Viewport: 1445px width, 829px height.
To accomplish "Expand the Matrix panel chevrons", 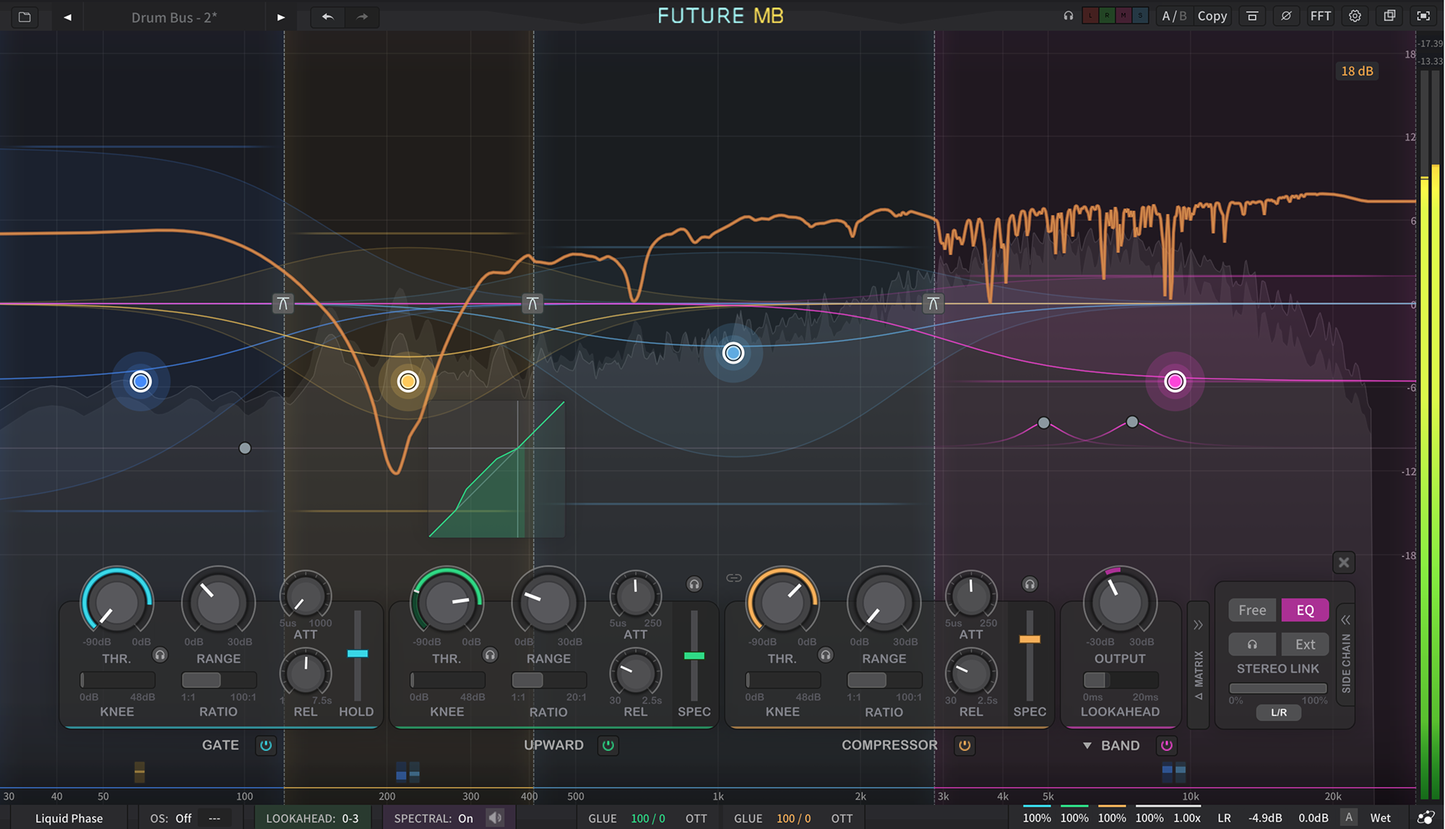I will tap(1198, 625).
